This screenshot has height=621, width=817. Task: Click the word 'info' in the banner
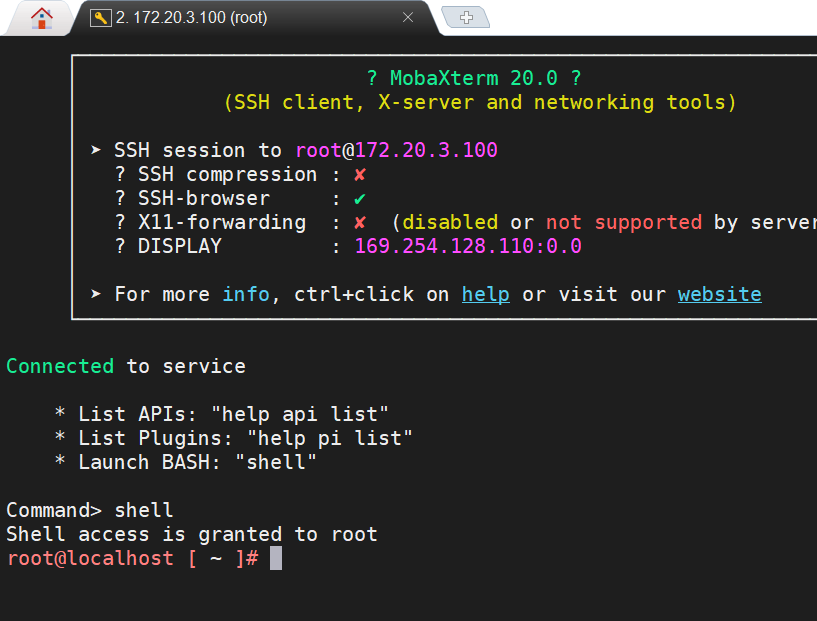click(246, 294)
